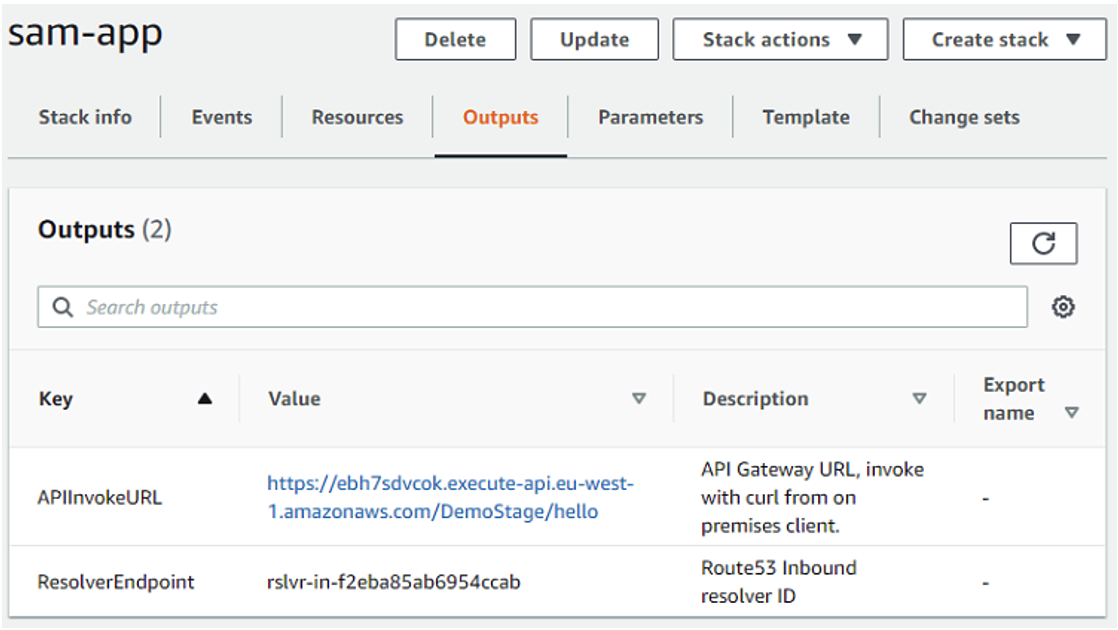1118x630 pixels.
Task: Click the Value column sort icon
Action: [637, 398]
